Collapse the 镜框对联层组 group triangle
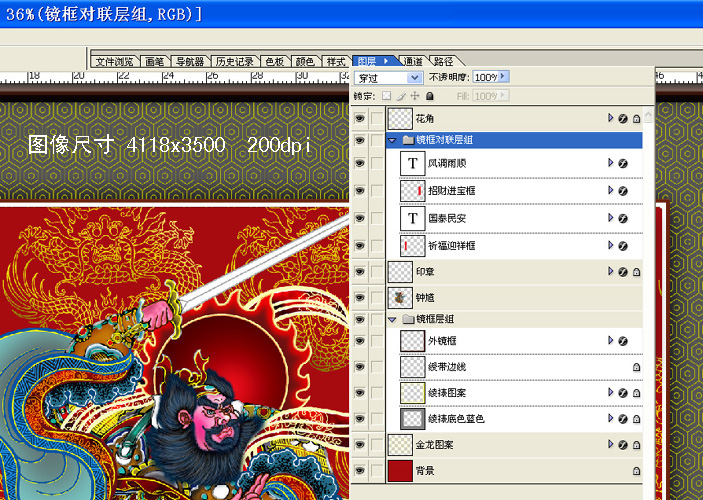Image resolution: width=703 pixels, height=500 pixels. (x=392, y=140)
